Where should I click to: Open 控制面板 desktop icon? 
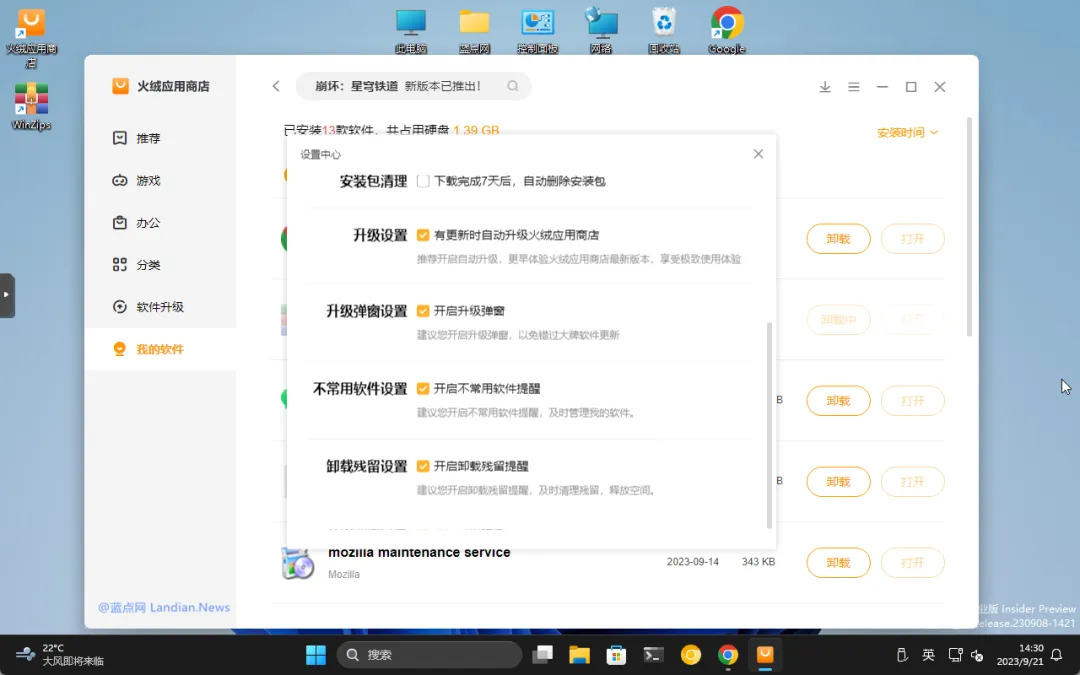(x=537, y=30)
